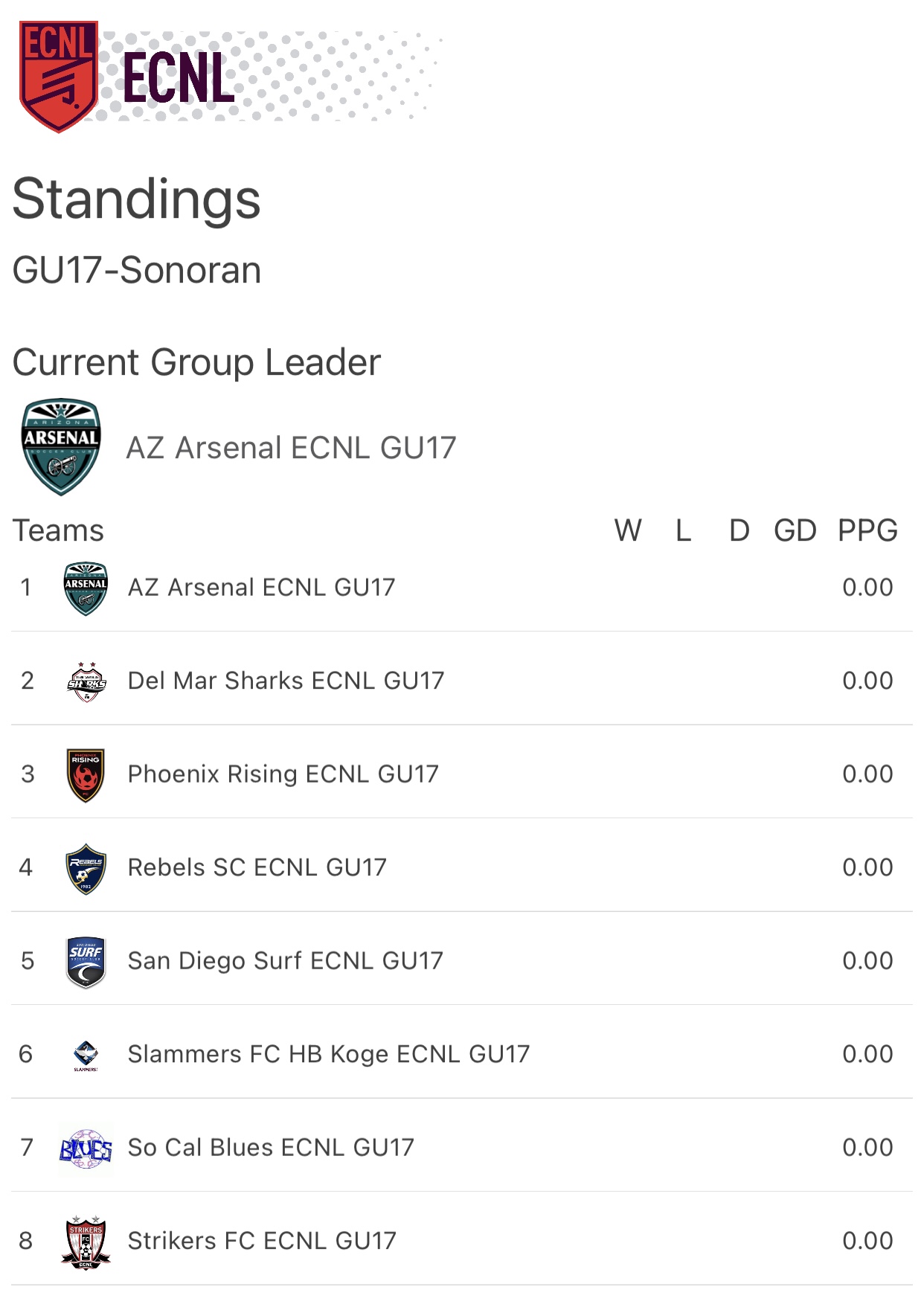
Task: Select the Phoenix Rising team crest
Action: pyautogui.click(x=86, y=775)
